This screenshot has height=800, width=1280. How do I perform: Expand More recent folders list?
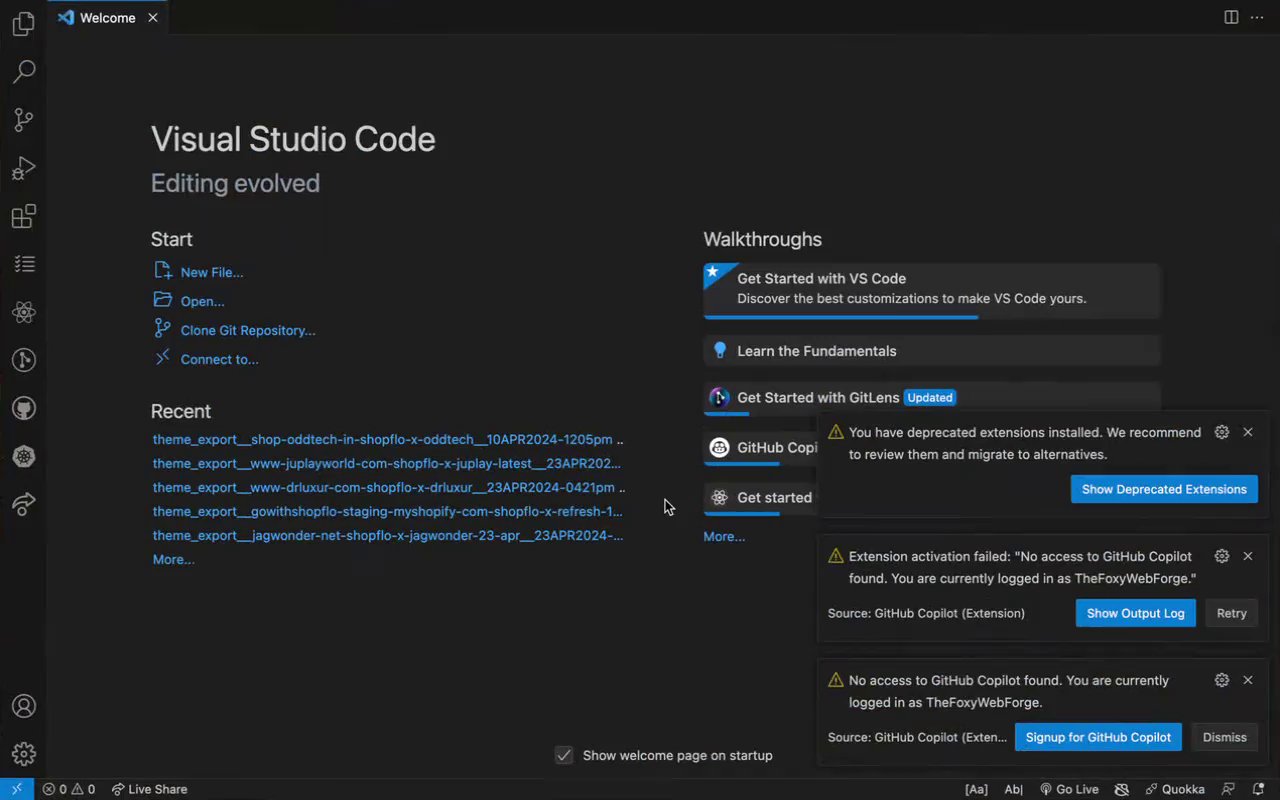(x=173, y=560)
